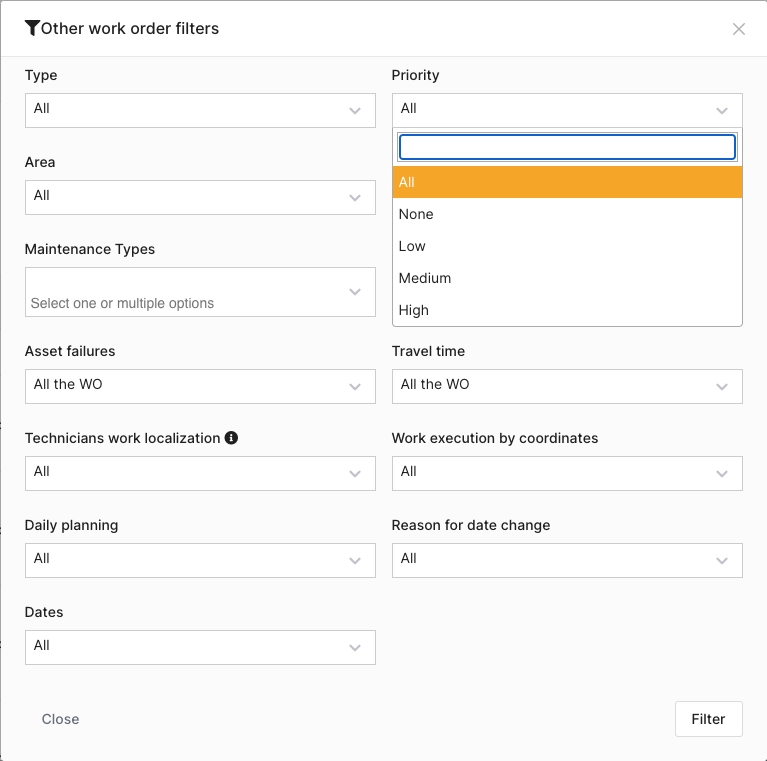The width and height of the screenshot is (767, 761).
Task: Expand the Daily planning dropdown
Action: coord(200,560)
